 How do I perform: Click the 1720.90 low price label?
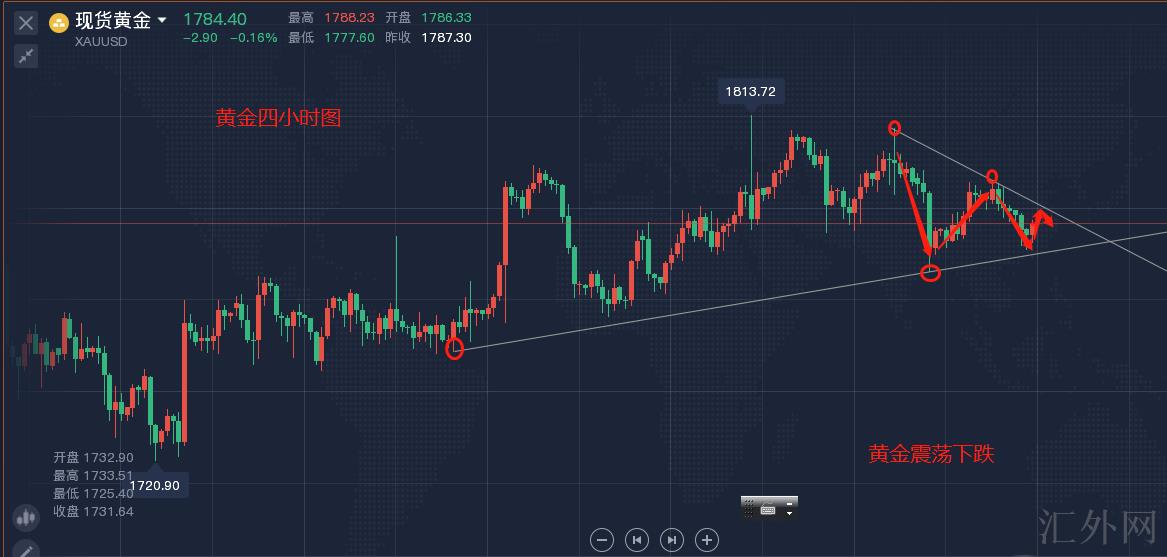[158, 485]
